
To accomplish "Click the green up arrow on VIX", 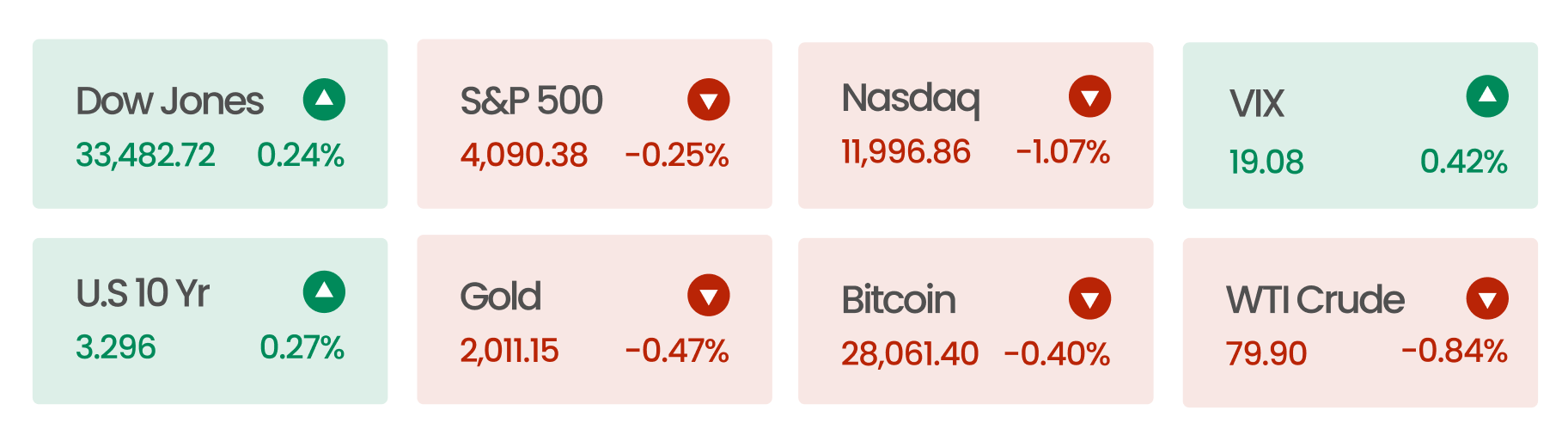I will coord(1487,96).
